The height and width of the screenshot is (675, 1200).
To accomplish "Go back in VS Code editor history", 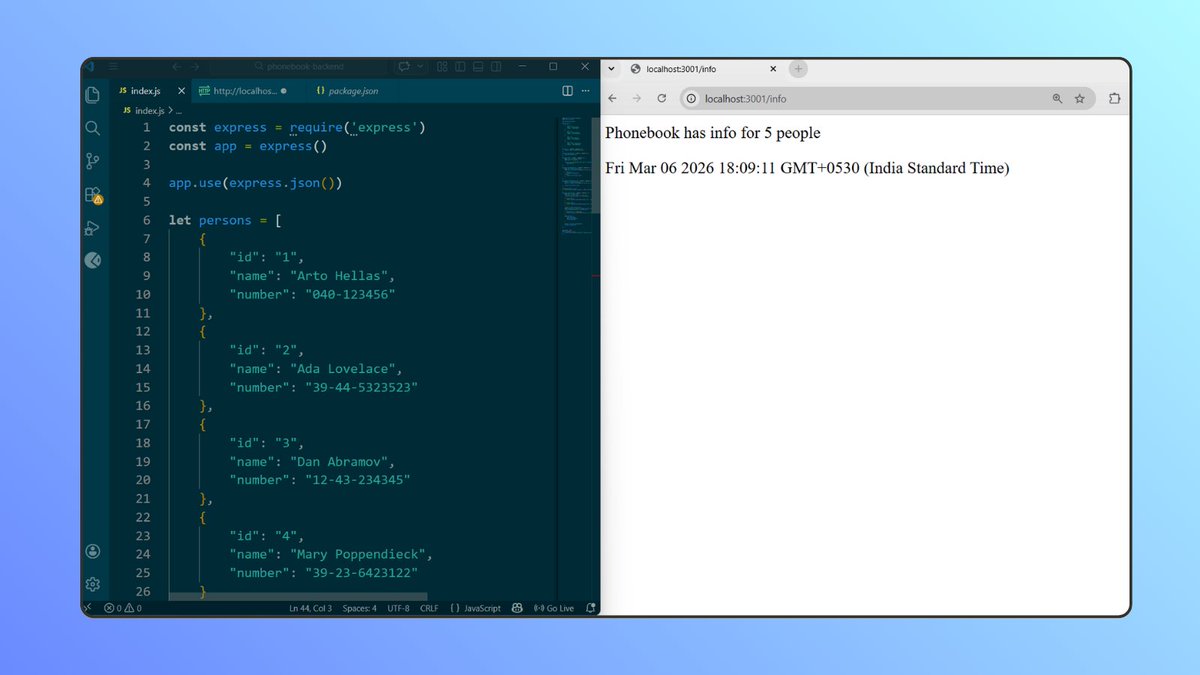I will [177, 66].
